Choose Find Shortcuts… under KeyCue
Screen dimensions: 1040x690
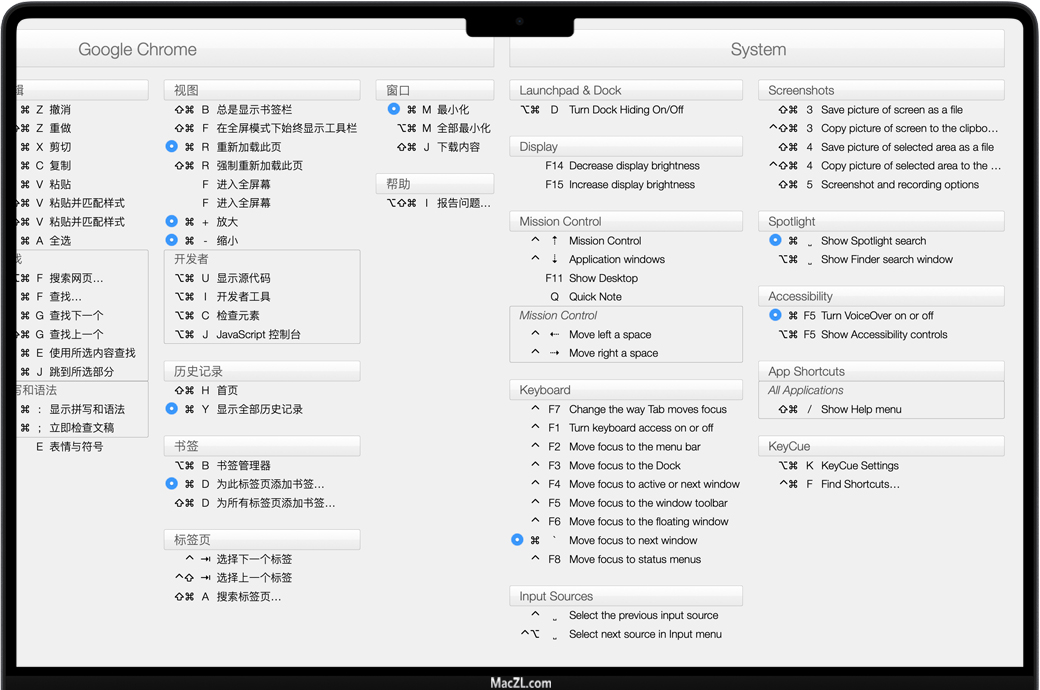tap(859, 484)
